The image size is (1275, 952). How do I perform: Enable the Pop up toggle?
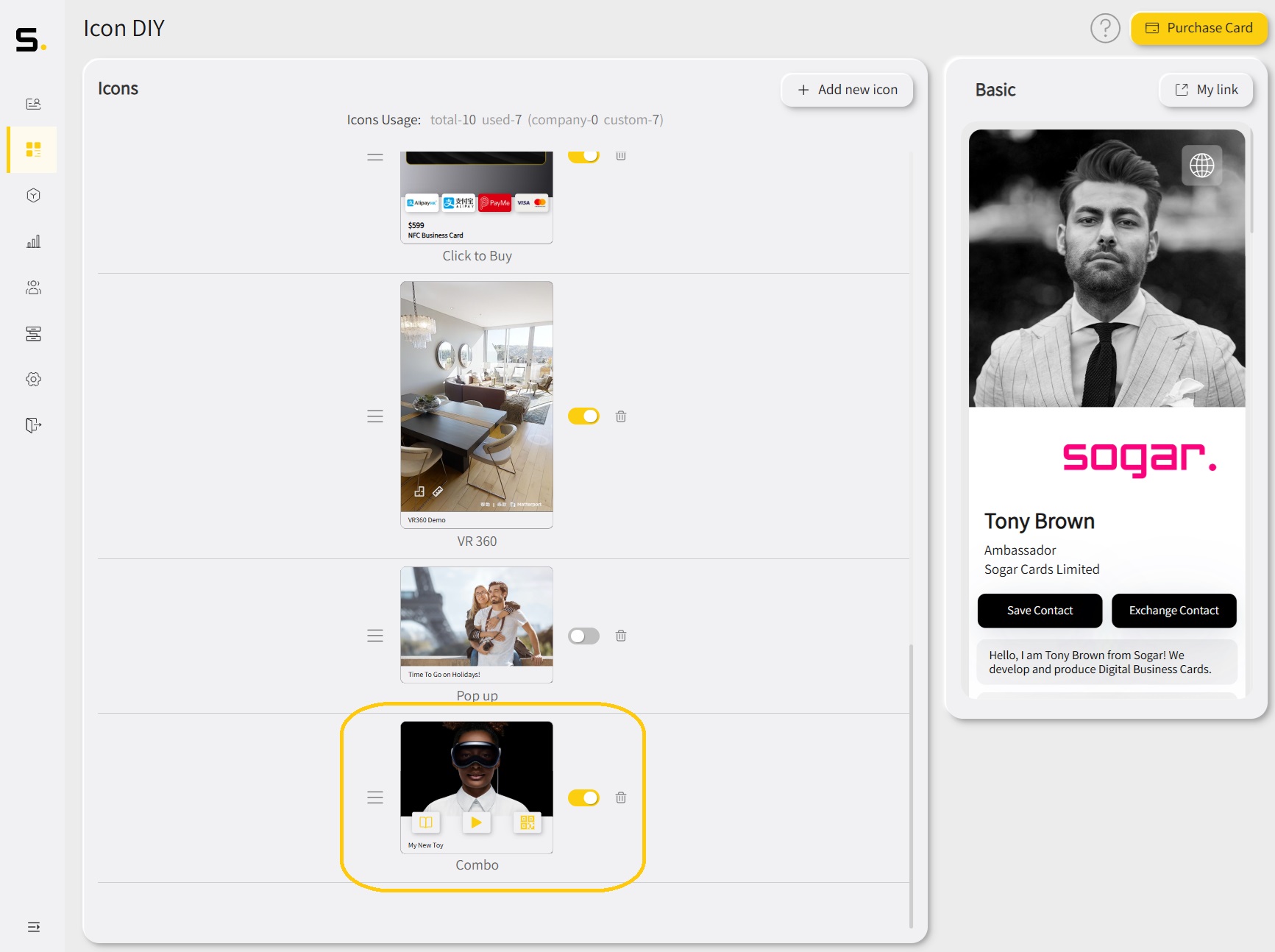pos(583,636)
